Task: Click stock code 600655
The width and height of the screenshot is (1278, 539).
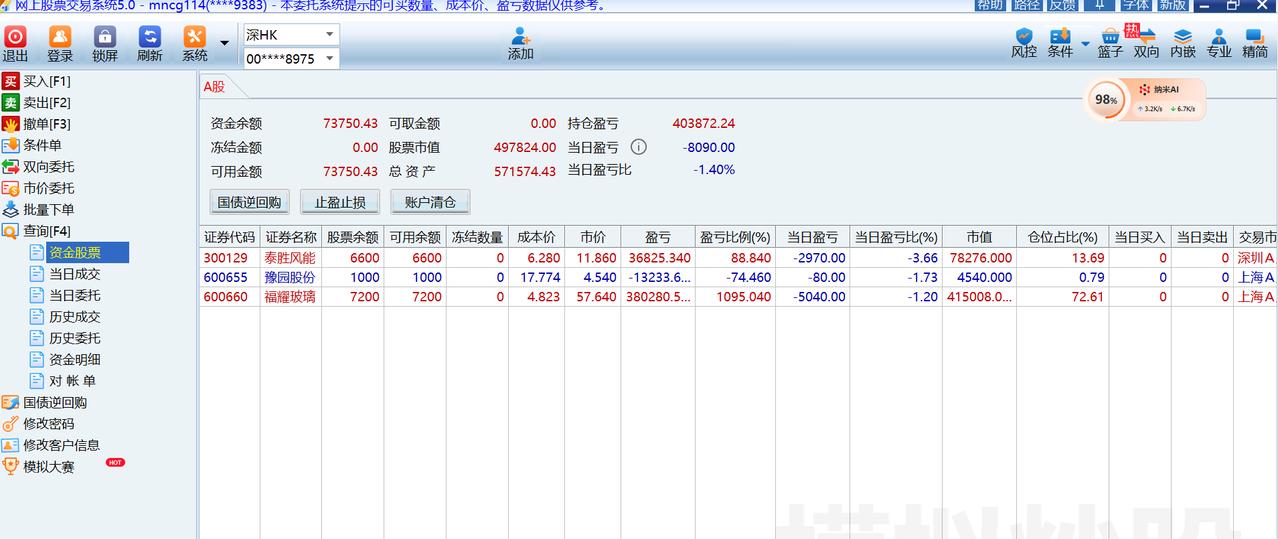Action: (226, 277)
